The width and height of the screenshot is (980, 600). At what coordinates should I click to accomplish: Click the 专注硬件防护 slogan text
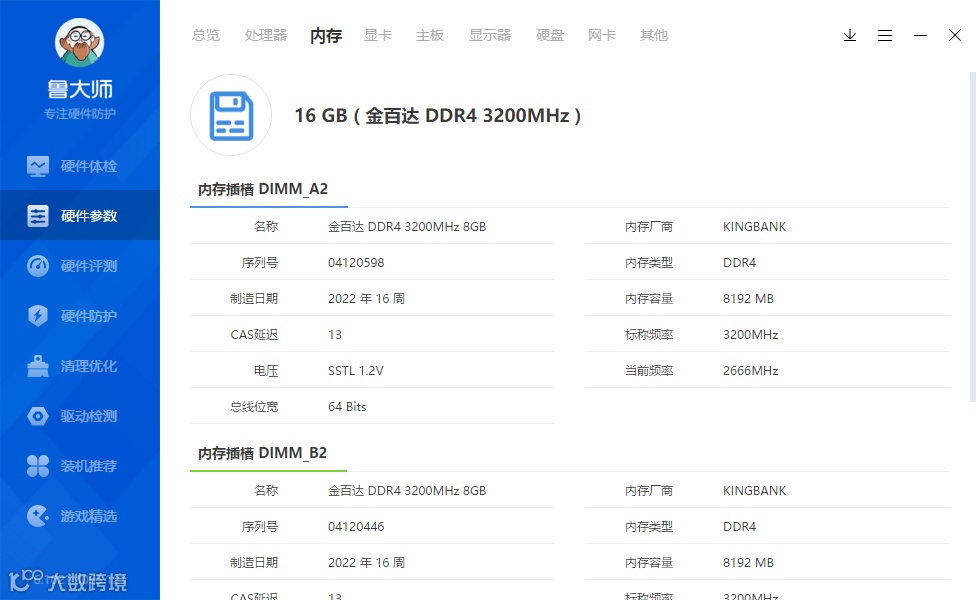[80, 114]
